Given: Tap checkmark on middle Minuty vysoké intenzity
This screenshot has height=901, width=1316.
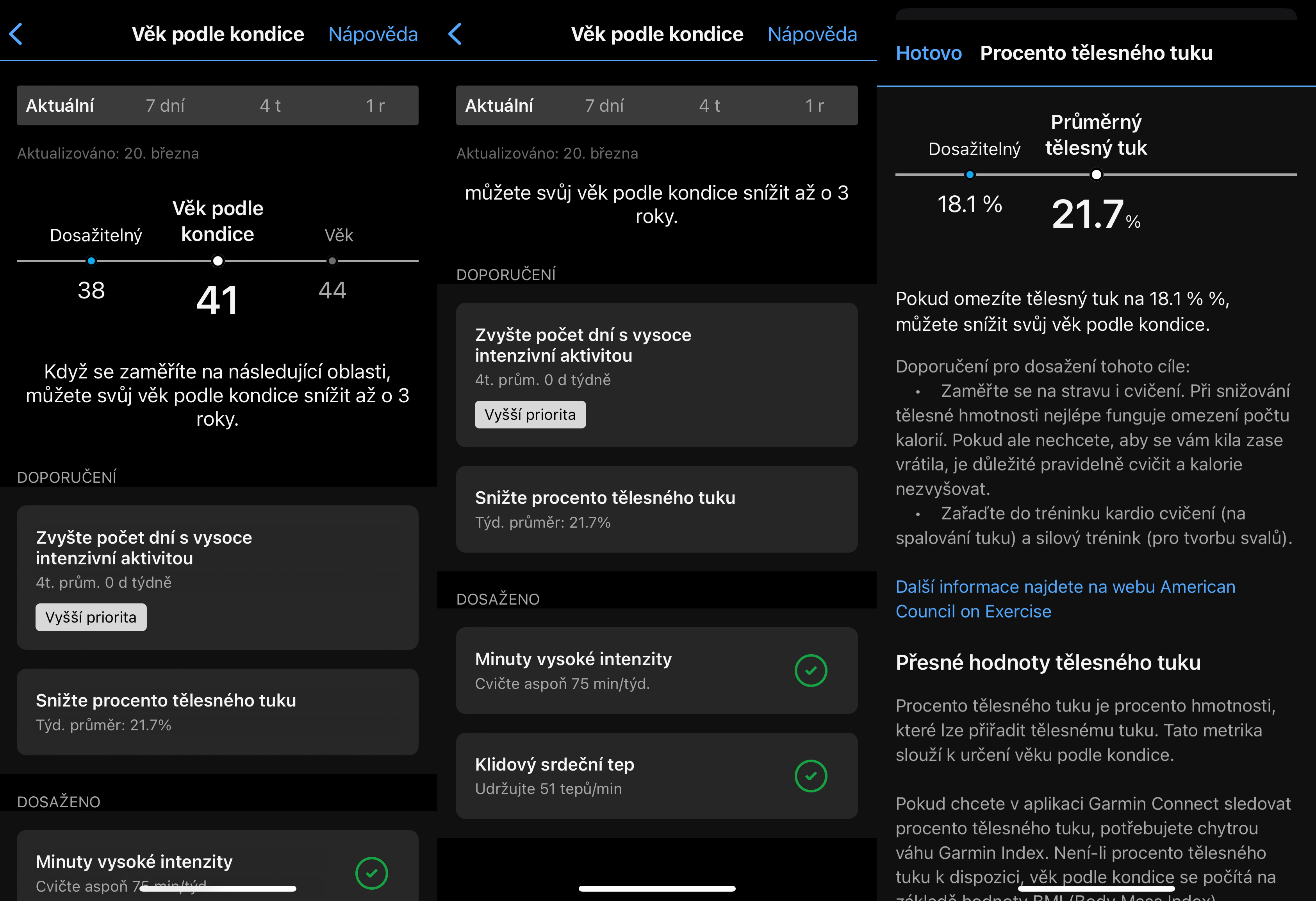Looking at the screenshot, I should 810,671.
